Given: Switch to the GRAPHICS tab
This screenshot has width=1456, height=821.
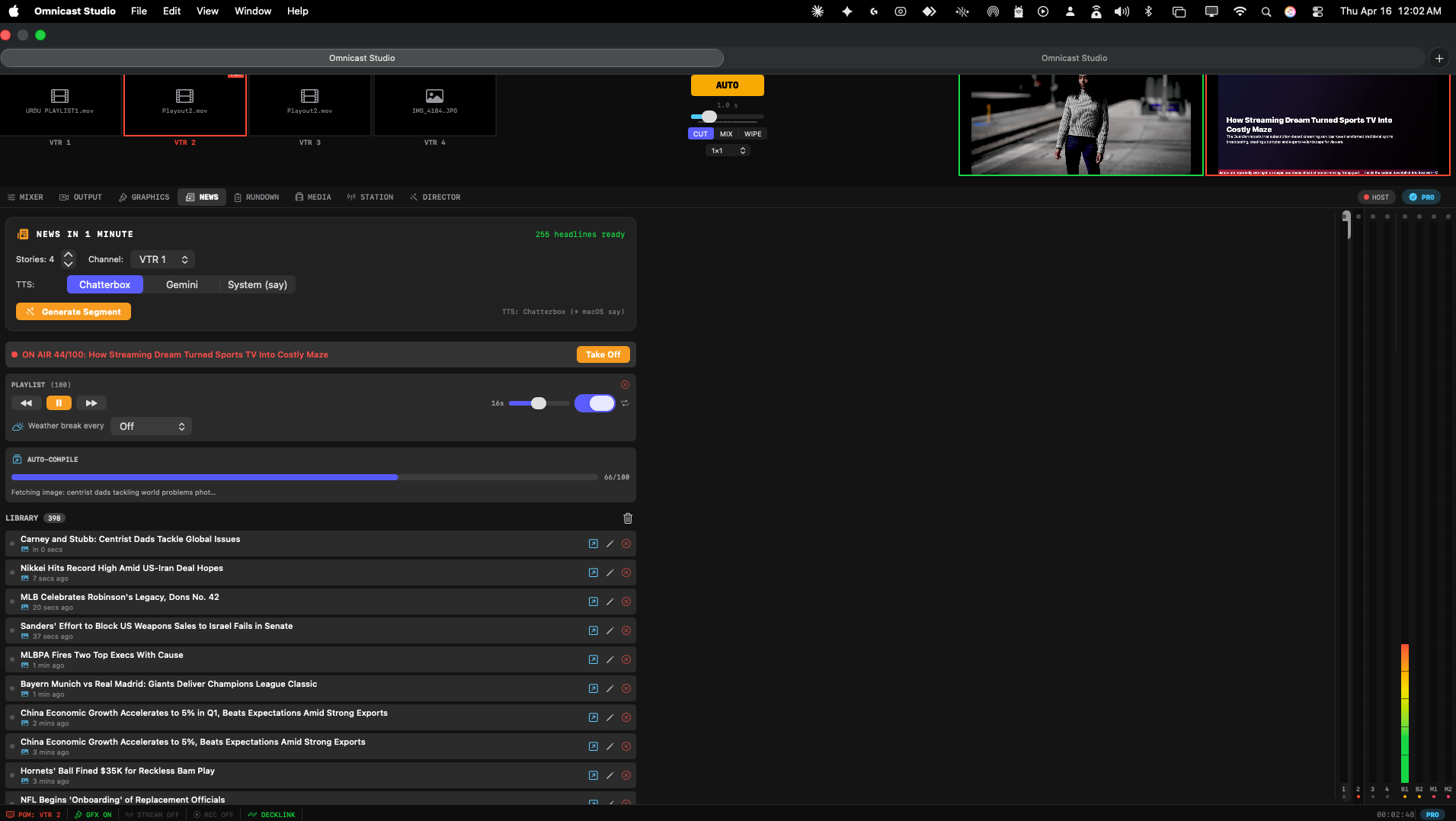Looking at the screenshot, I should click(x=144, y=197).
